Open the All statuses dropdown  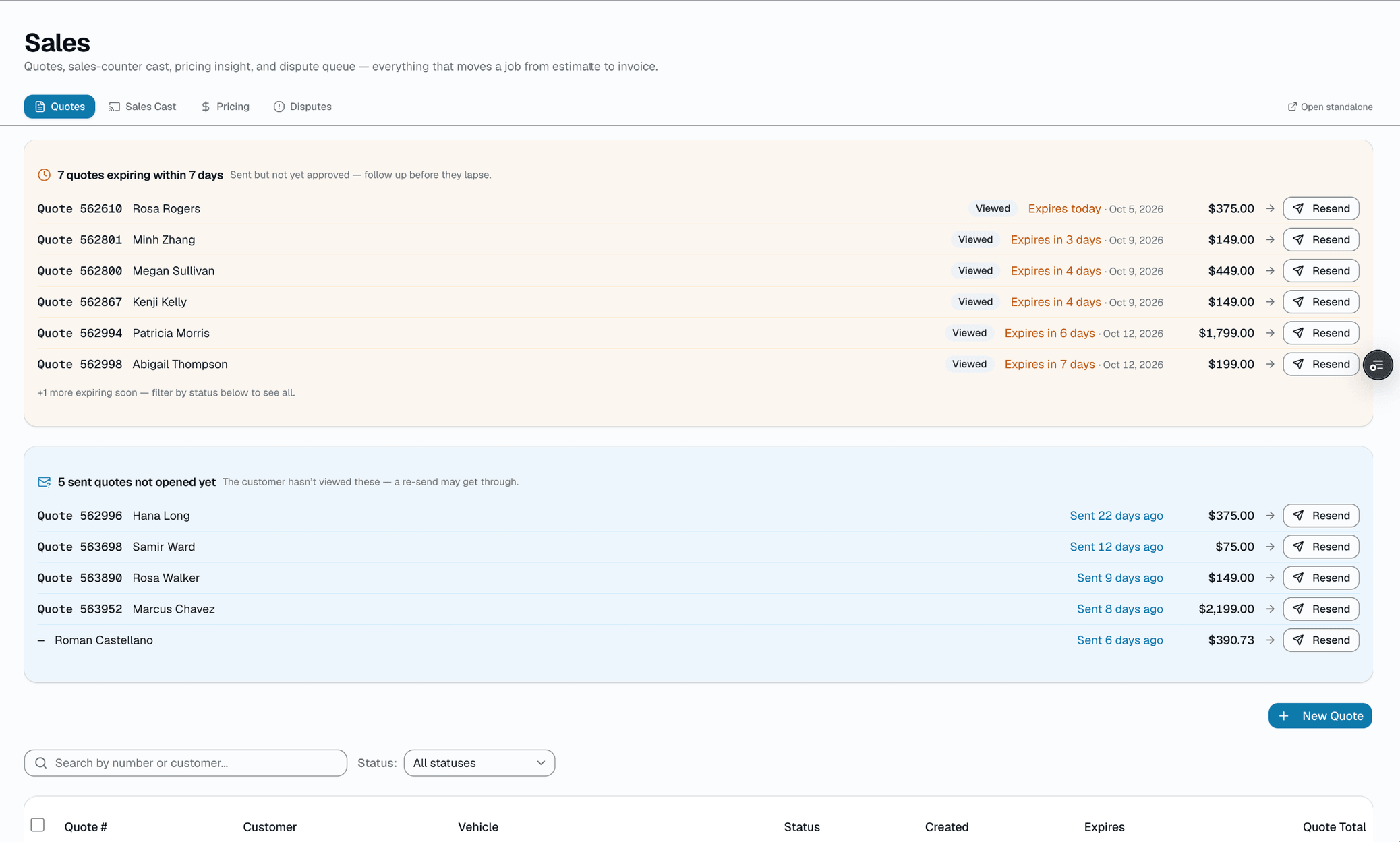[x=479, y=763]
